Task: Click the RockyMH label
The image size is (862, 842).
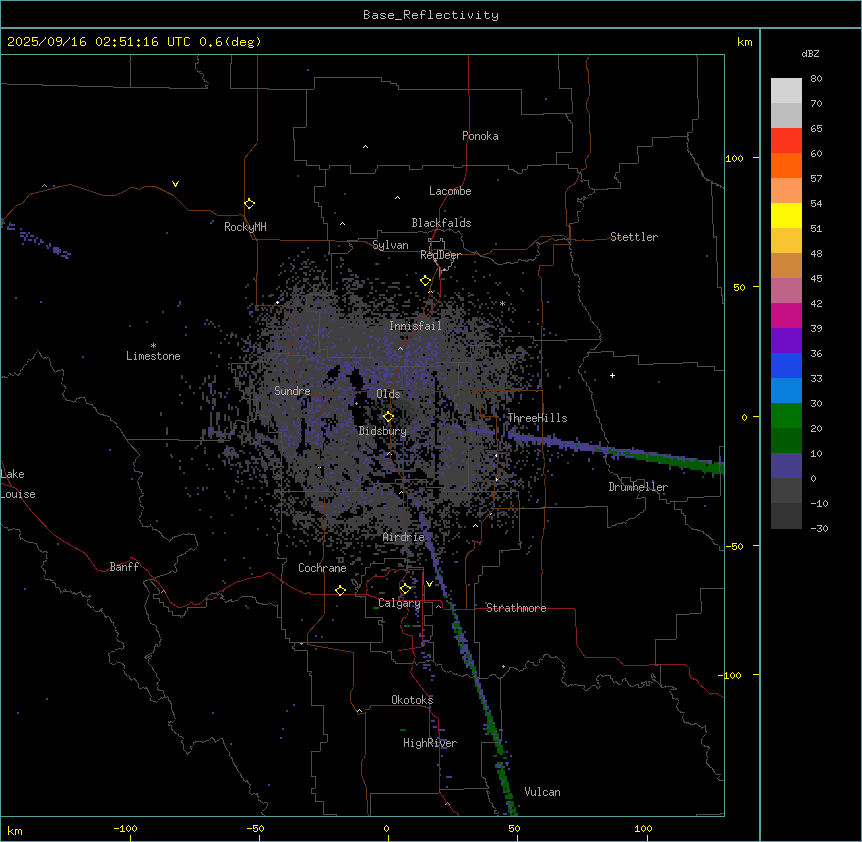Action: tap(245, 227)
